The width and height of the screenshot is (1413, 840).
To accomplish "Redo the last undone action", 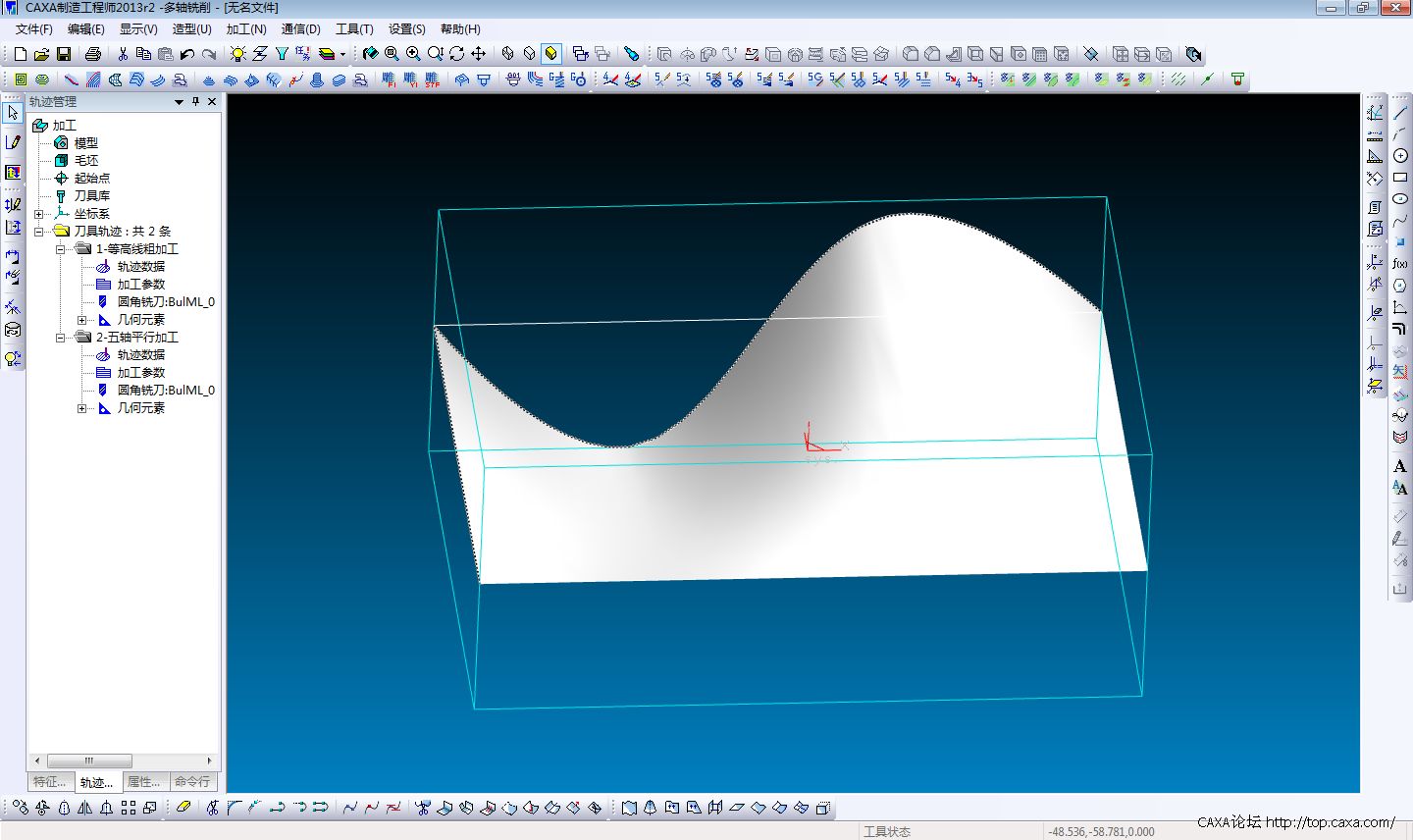I will 209,54.
